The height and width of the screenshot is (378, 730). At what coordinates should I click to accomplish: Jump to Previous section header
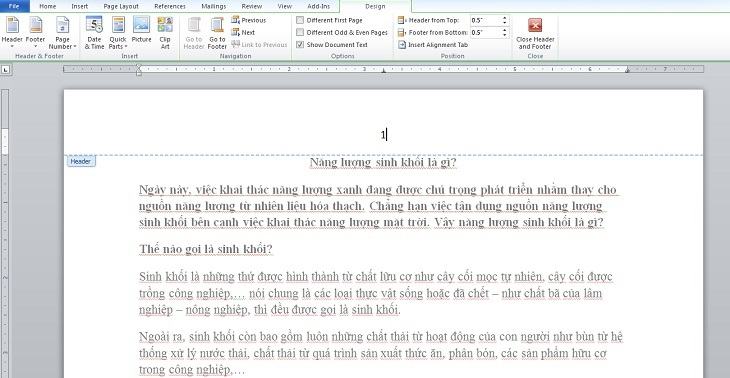(x=249, y=20)
